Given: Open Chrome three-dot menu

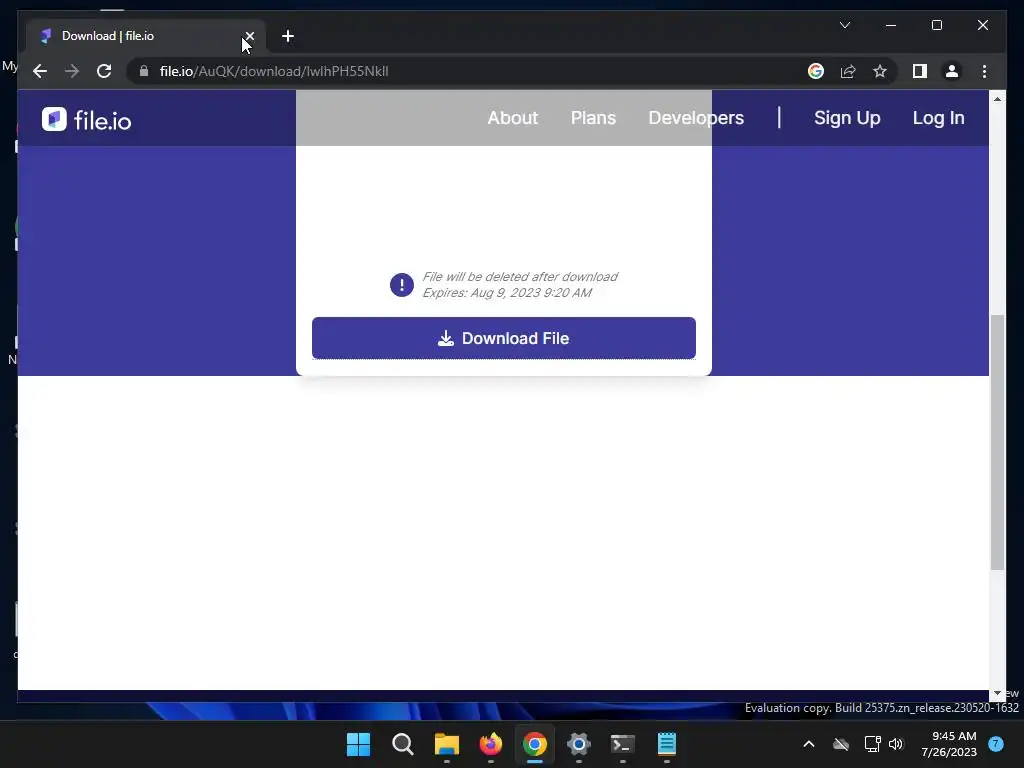Looking at the screenshot, I should click(984, 71).
